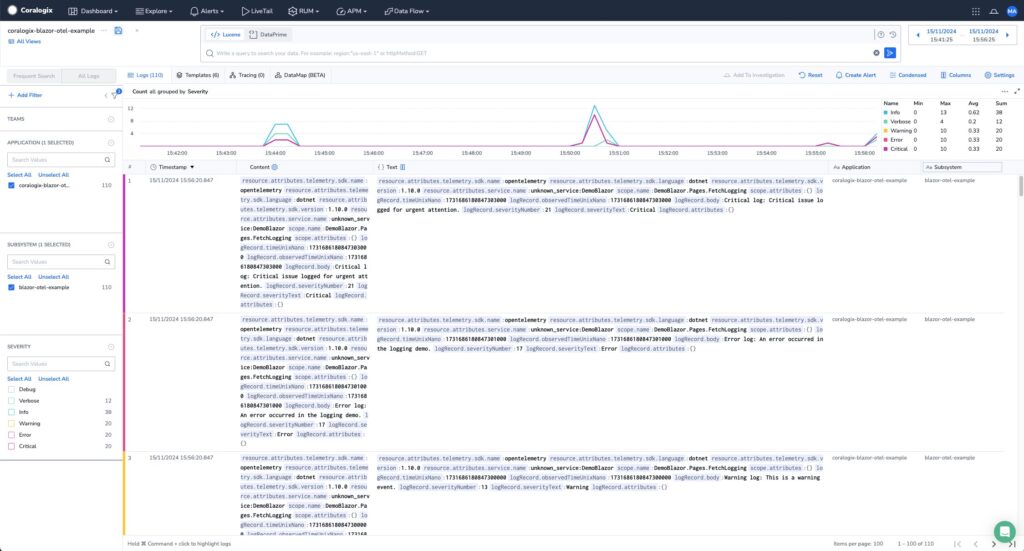Open the Templates (6) tab
Screen dimensions: 1024x551
(x=198, y=75)
